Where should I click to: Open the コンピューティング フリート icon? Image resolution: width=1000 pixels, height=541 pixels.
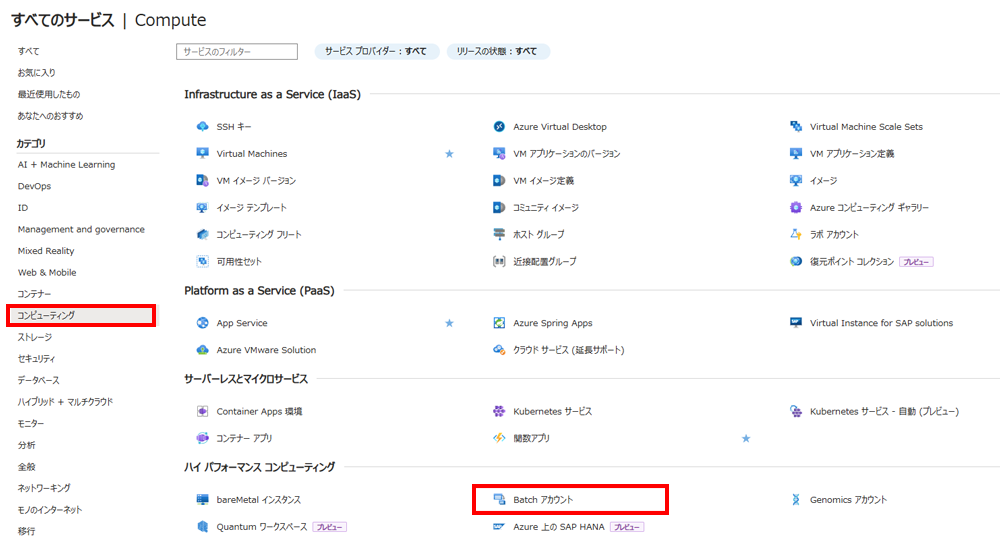point(202,234)
